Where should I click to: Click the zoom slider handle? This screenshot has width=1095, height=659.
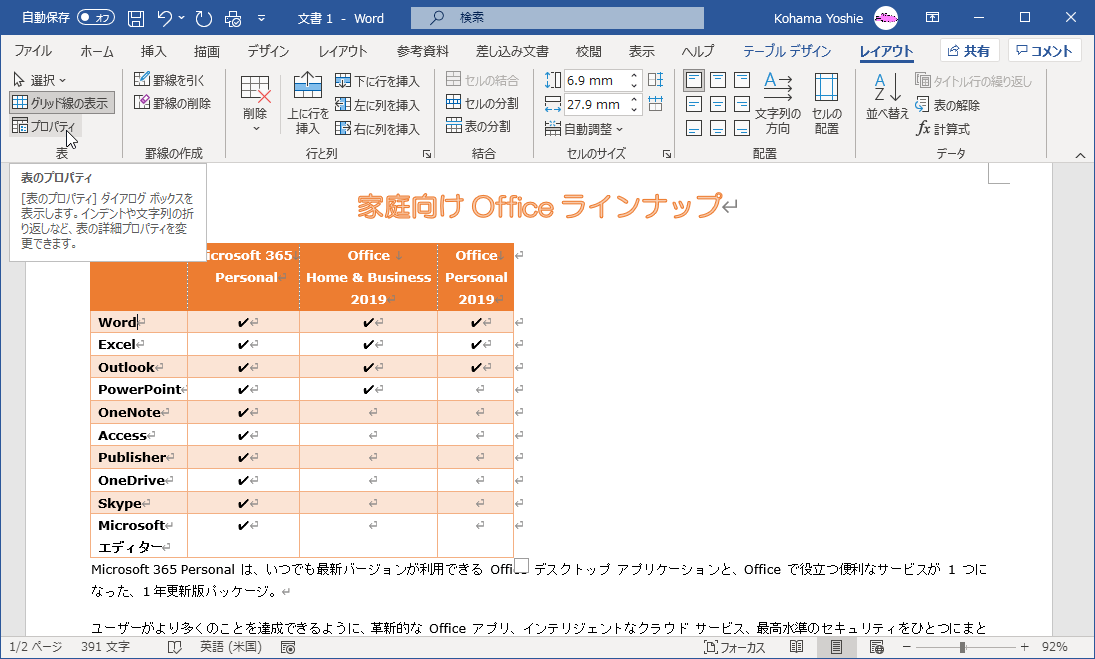coord(962,647)
